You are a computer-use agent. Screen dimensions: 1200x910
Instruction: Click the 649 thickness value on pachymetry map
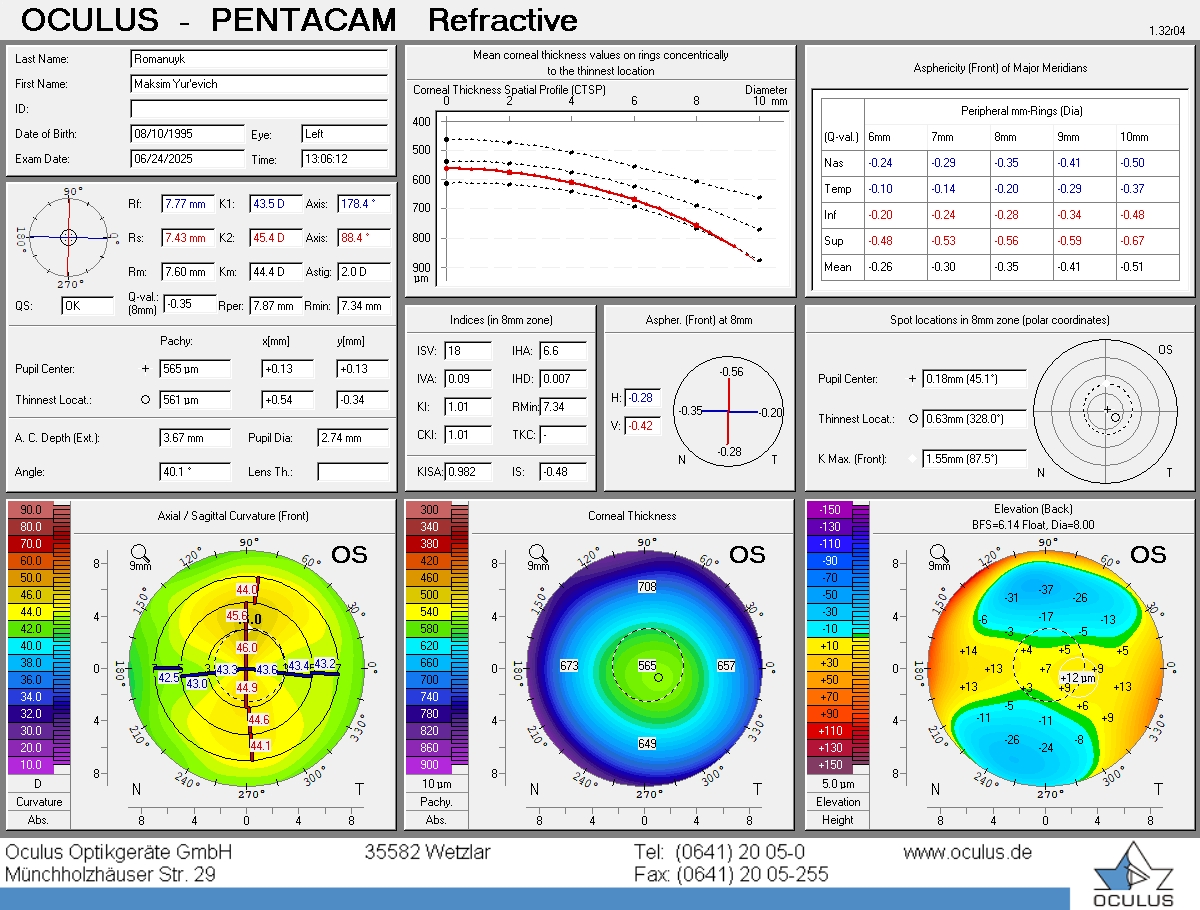tap(647, 744)
